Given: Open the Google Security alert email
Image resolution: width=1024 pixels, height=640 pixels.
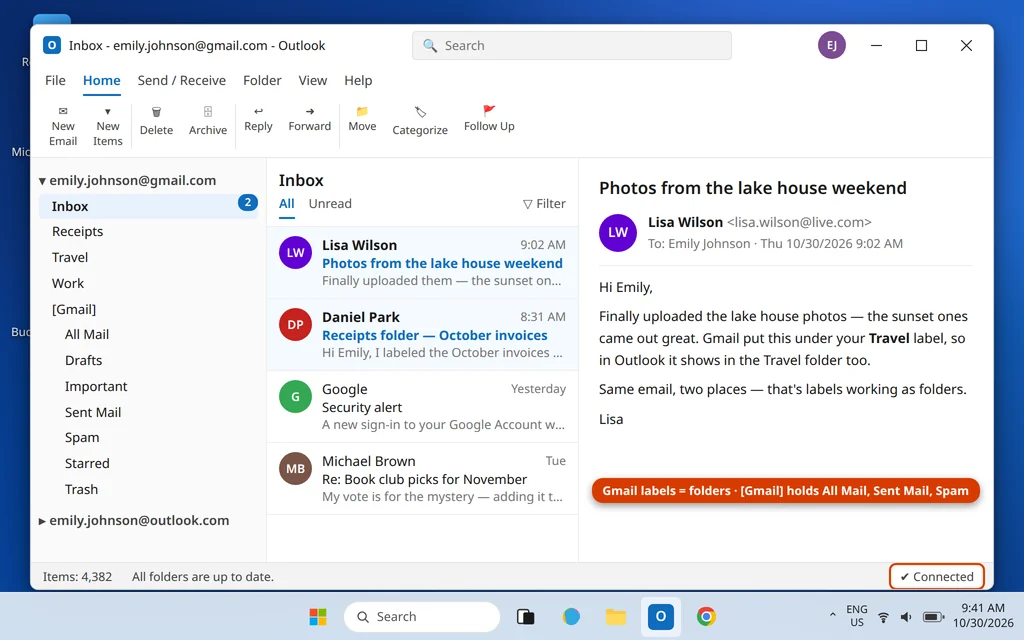Looking at the screenshot, I should [x=423, y=406].
